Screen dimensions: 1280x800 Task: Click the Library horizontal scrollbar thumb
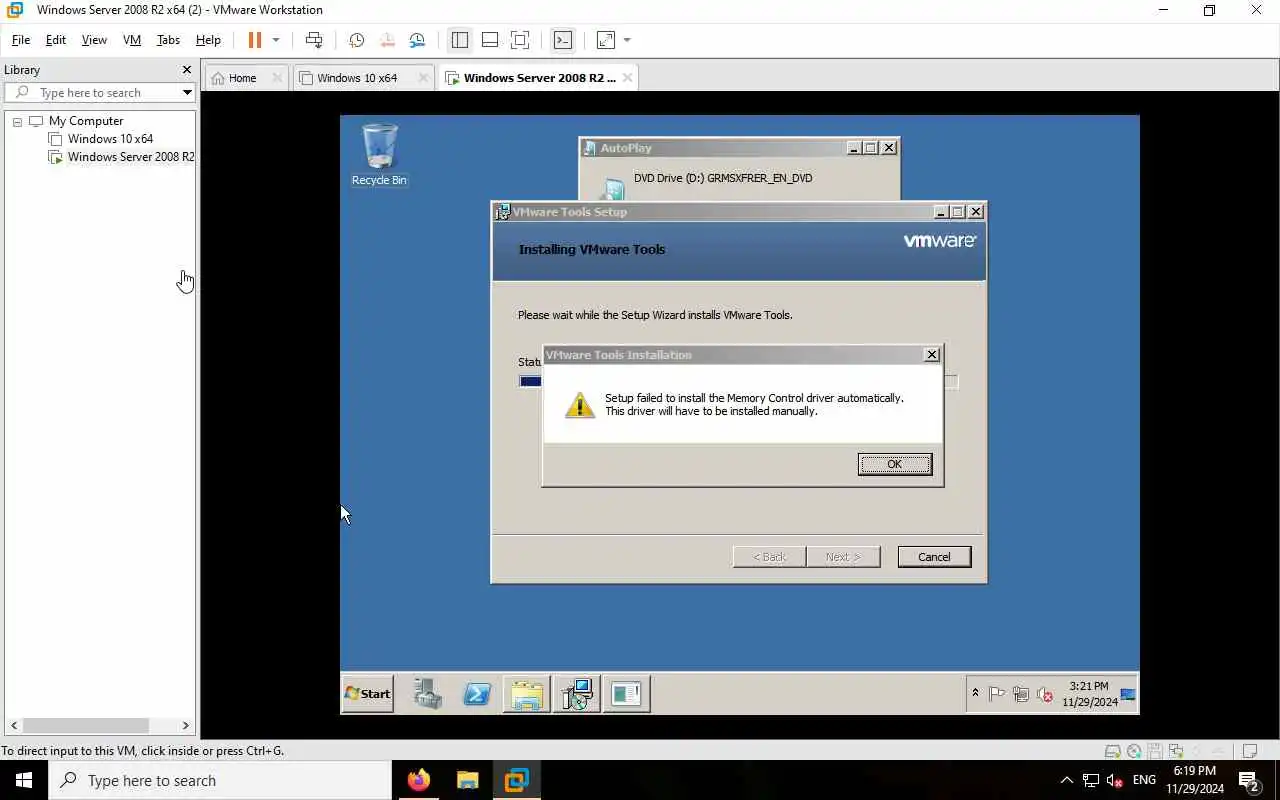coord(86,725)
